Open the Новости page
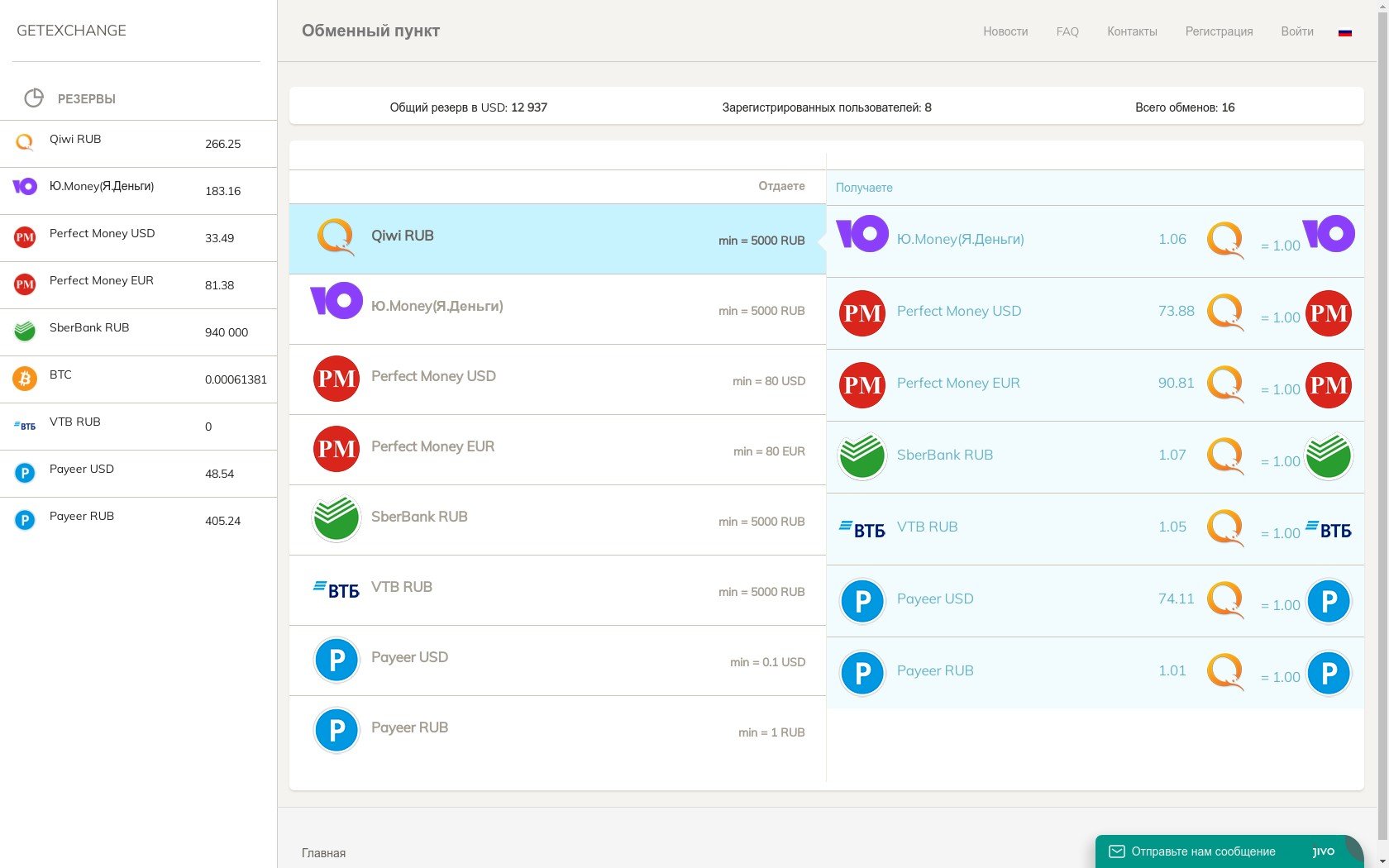Screen dimensions: 1389x868 coord(1005,31)
